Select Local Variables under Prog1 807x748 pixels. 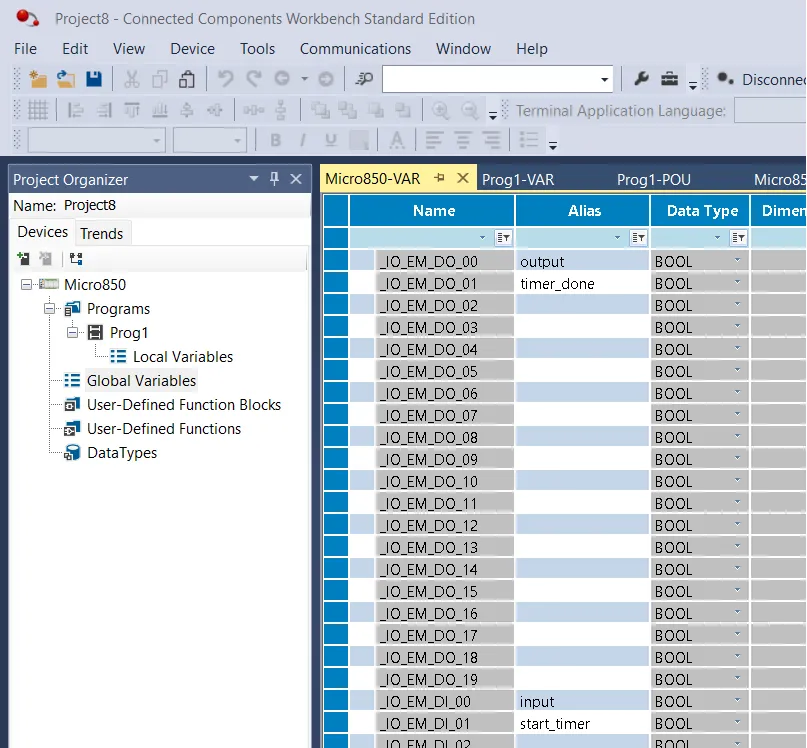click(x=183, y=357)
